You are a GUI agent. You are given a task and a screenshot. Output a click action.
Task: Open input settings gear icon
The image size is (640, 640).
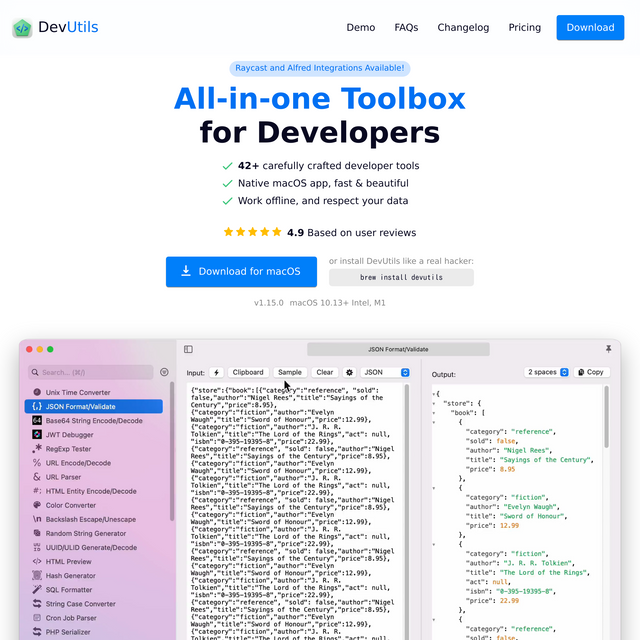(349, 372)
